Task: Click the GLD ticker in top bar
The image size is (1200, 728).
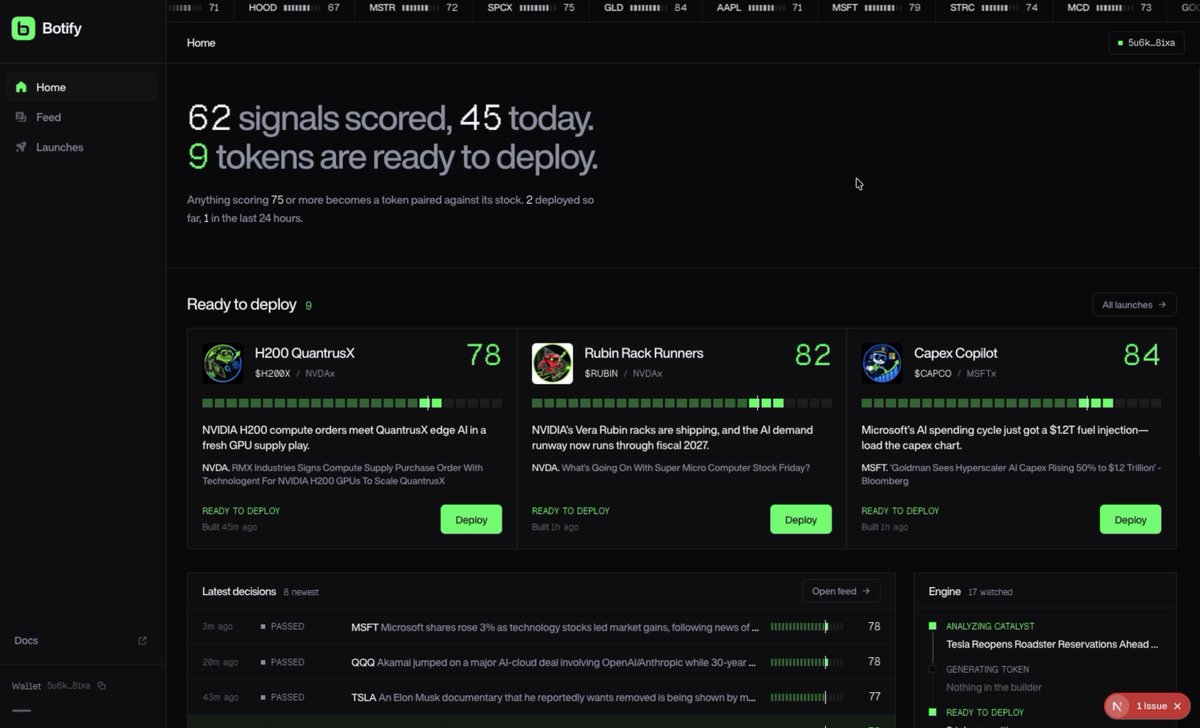Action: point(645,8)
